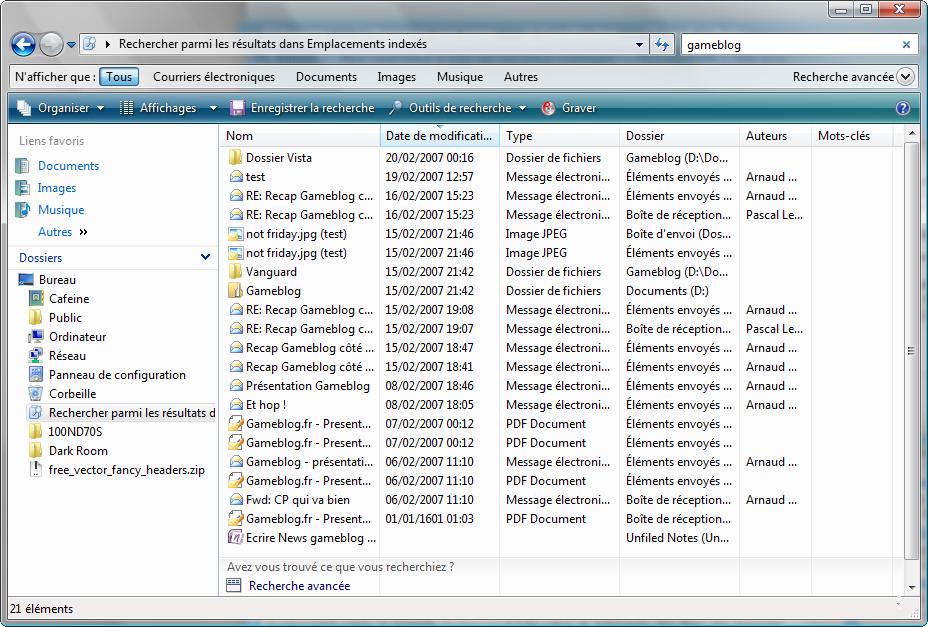The image size is (928, 627).
Task: Select the Dossier Vista folder icon
Action: tap(235, 158)
